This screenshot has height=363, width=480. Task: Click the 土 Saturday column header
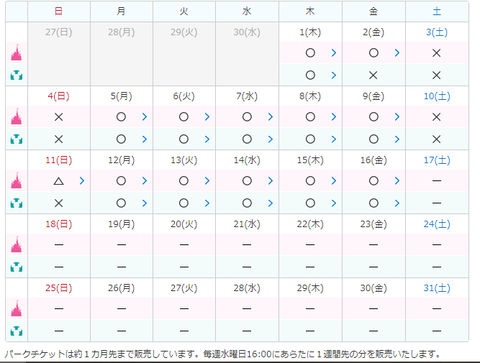(x=437, y=11)
